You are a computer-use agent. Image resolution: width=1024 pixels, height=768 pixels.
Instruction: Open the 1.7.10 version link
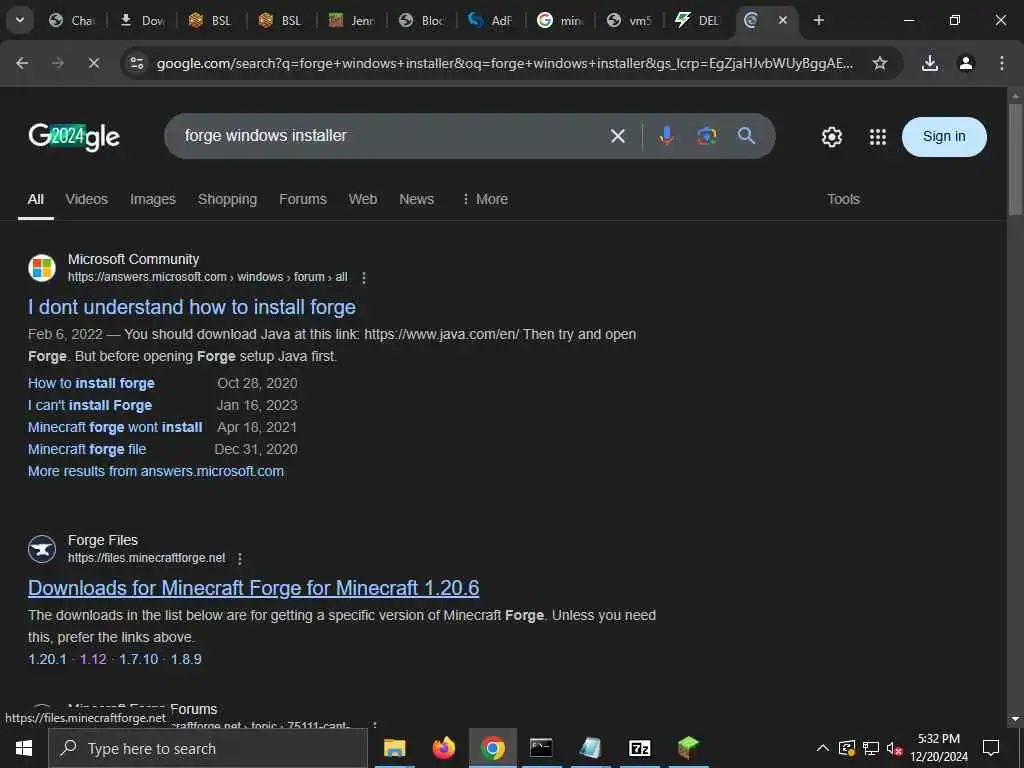(x=138, y=659)
